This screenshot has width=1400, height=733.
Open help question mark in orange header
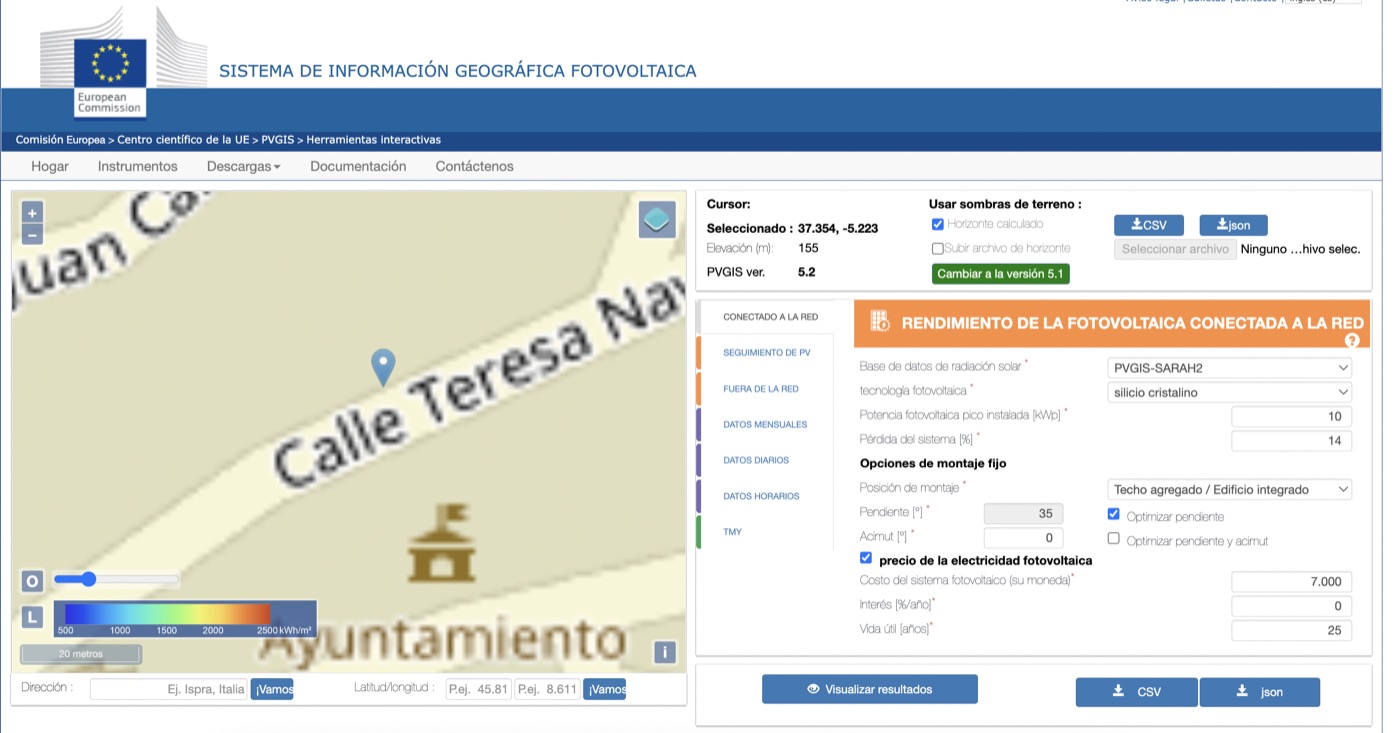[x=1352, y=340]
